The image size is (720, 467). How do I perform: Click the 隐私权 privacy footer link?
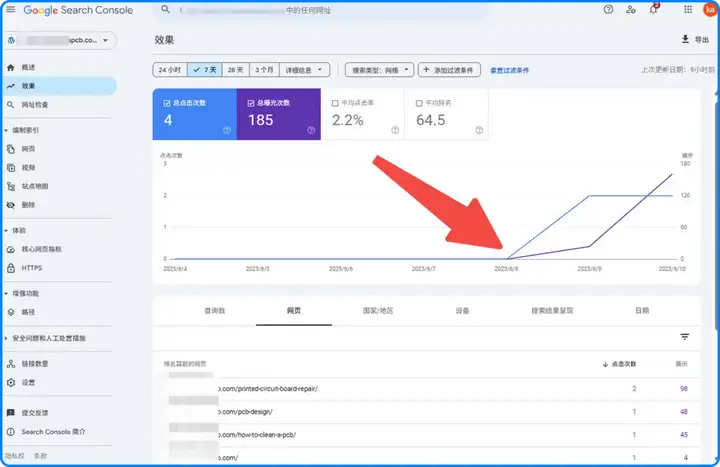coord(15,456)
